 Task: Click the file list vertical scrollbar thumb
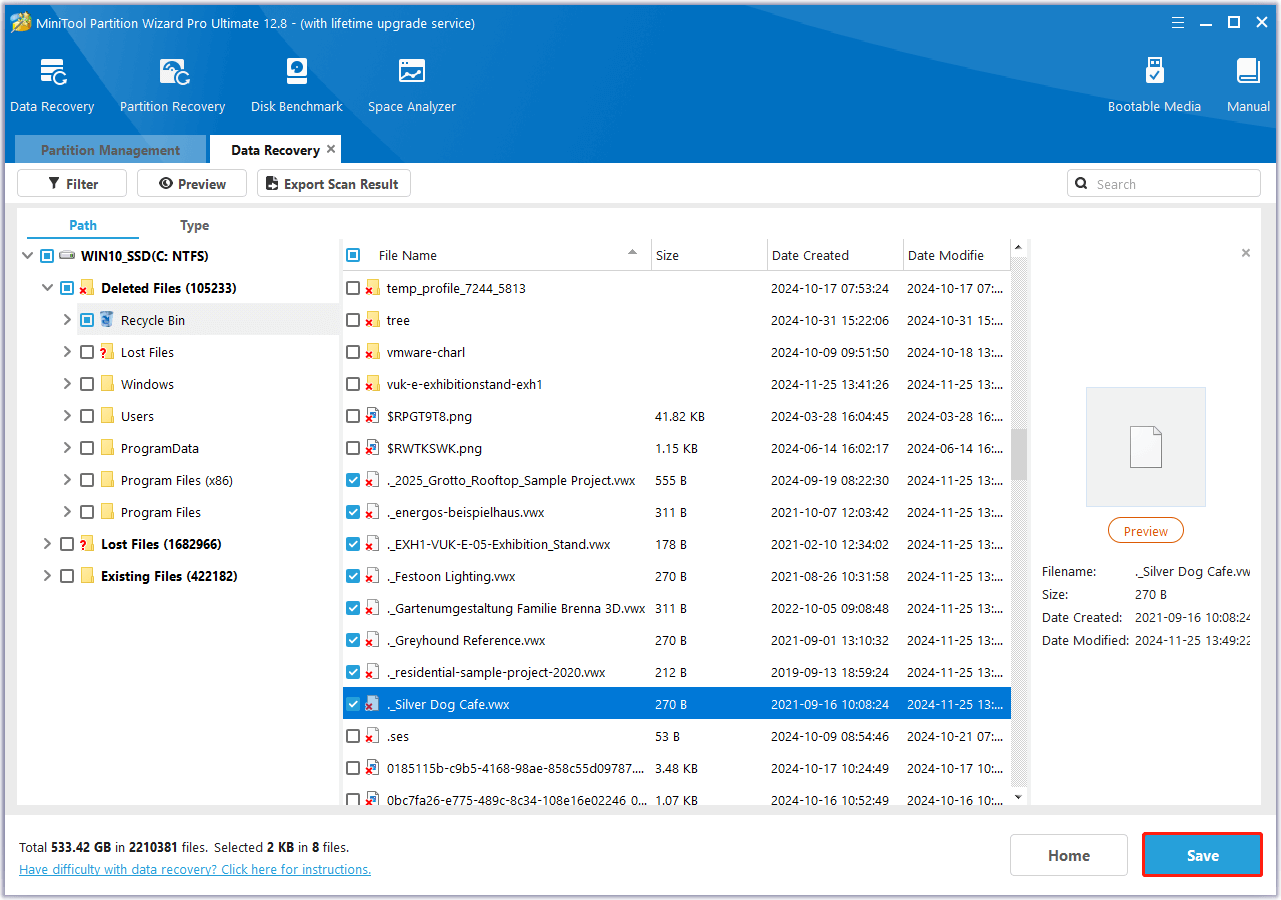tap(1019, 455)
